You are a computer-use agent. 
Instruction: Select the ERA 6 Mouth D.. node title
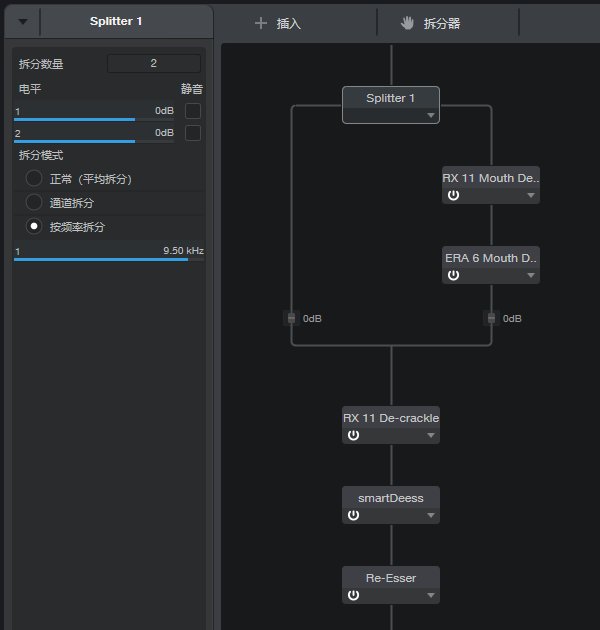[x=491, y=258]
